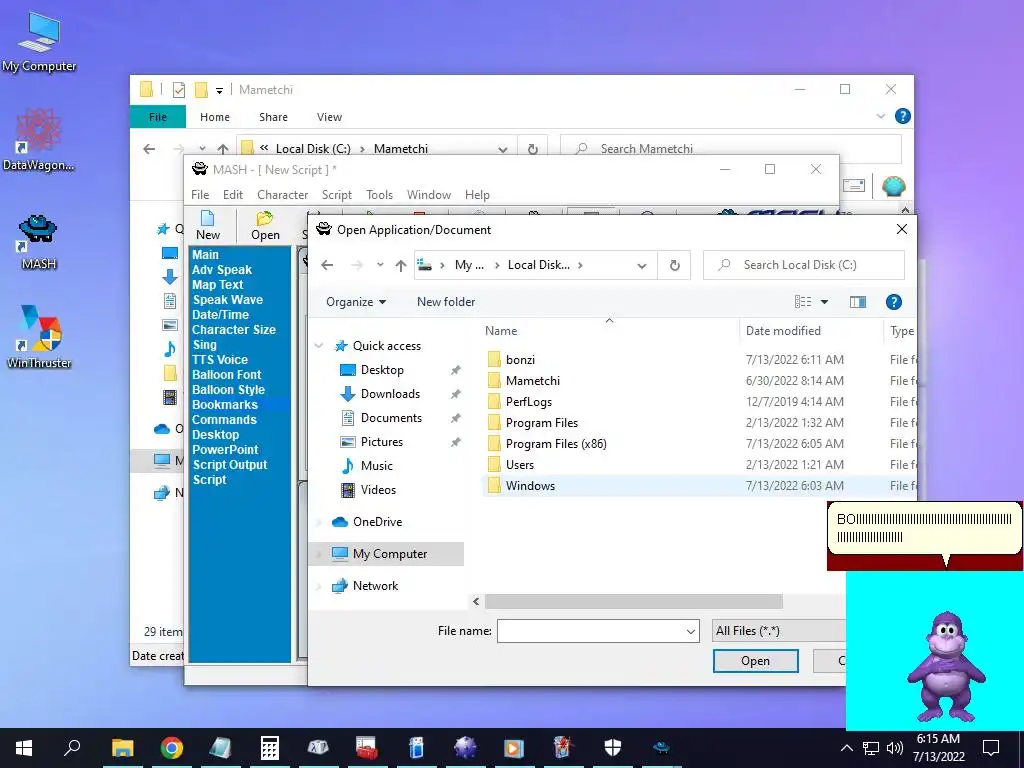This screenshot has height=768, width=1024.
Task: Open the MASH Character menu
Action: [282, 195]
